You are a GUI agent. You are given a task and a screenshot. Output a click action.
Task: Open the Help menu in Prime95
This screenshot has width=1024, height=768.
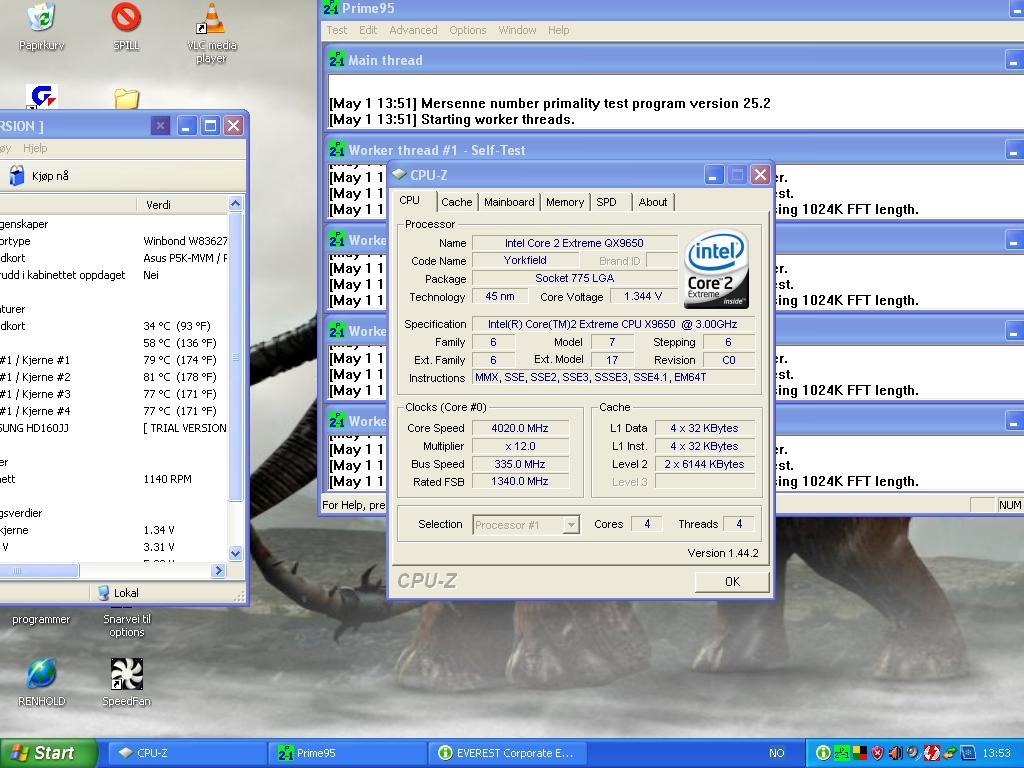[x=558, y=30]
